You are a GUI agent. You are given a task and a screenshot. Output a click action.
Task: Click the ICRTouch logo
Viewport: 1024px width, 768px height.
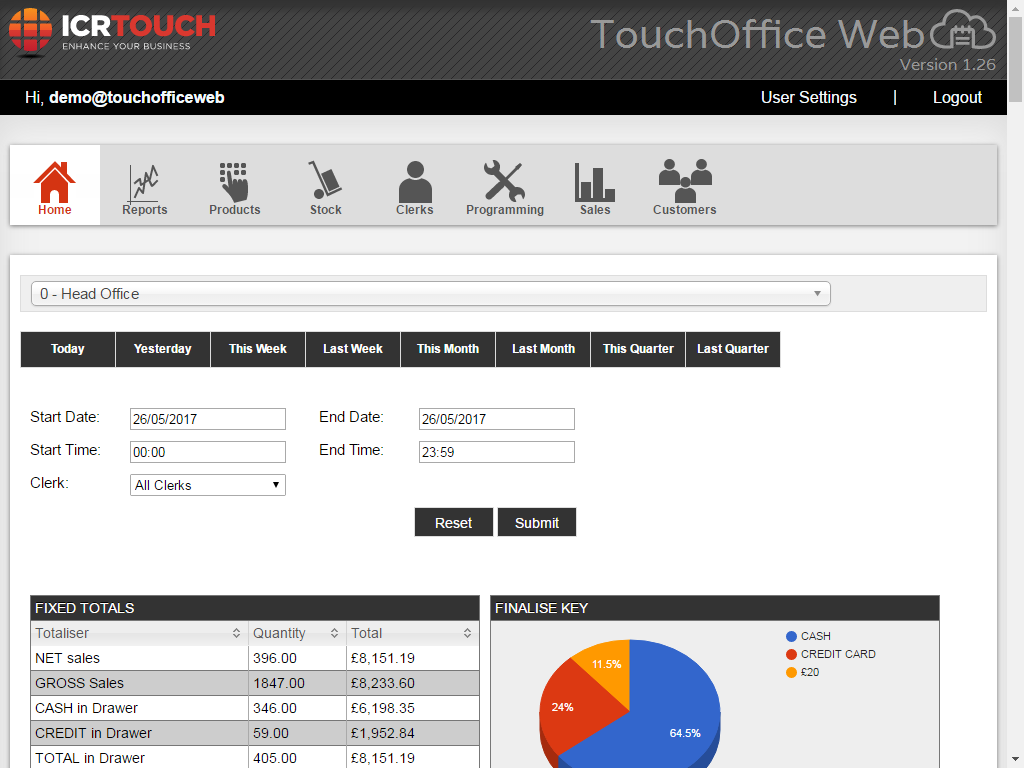[112, 31]
